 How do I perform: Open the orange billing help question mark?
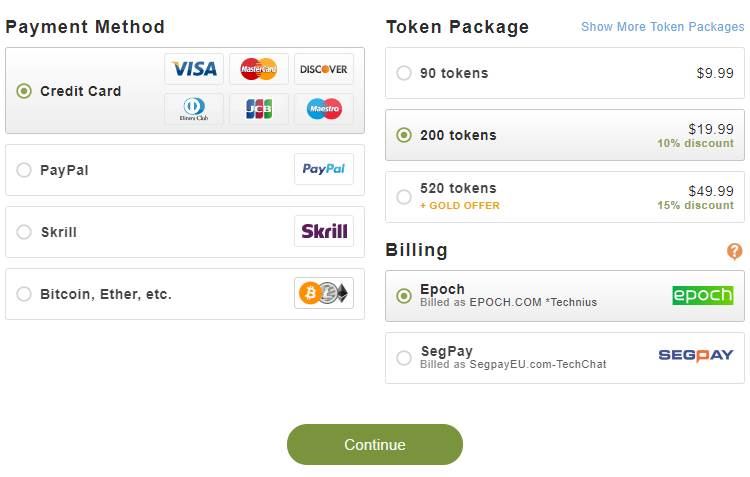734,251
